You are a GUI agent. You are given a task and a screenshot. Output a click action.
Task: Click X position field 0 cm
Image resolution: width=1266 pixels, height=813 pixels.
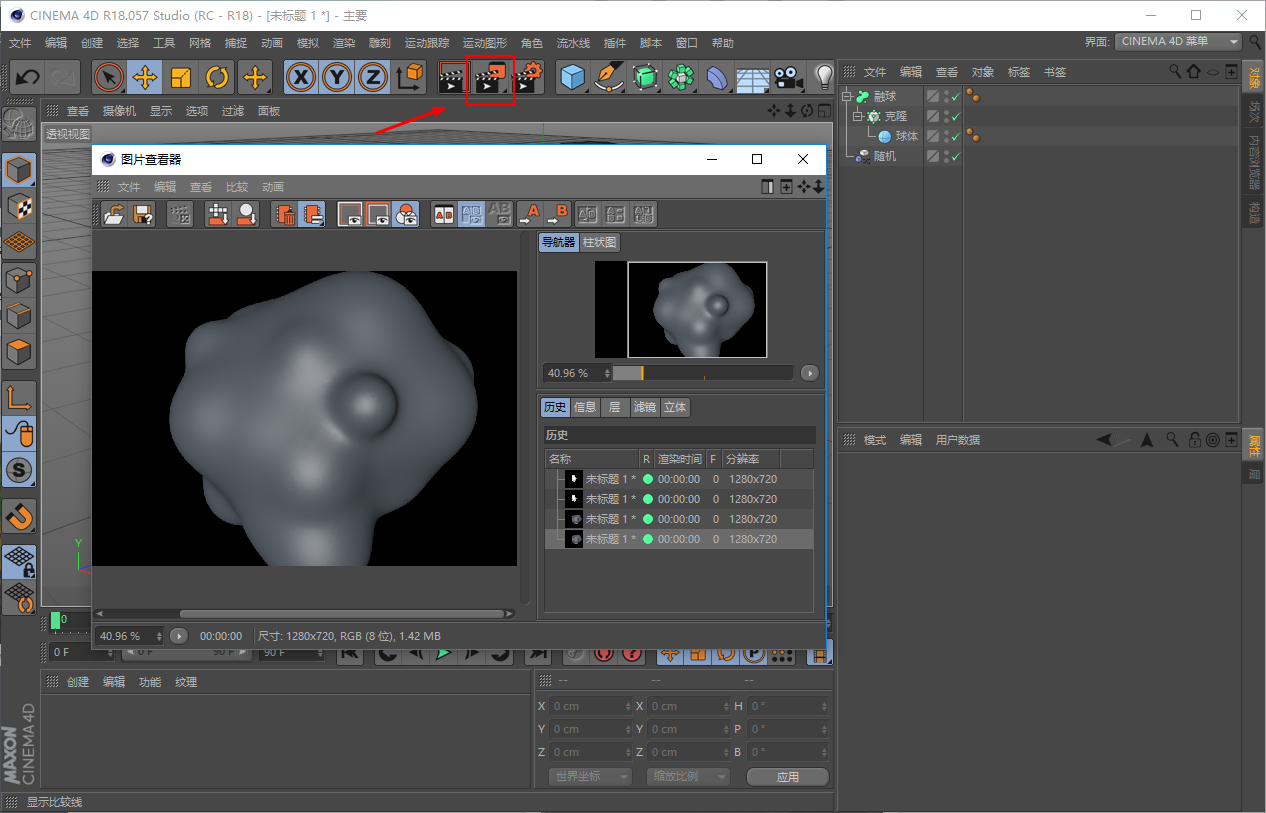(591, 706)
